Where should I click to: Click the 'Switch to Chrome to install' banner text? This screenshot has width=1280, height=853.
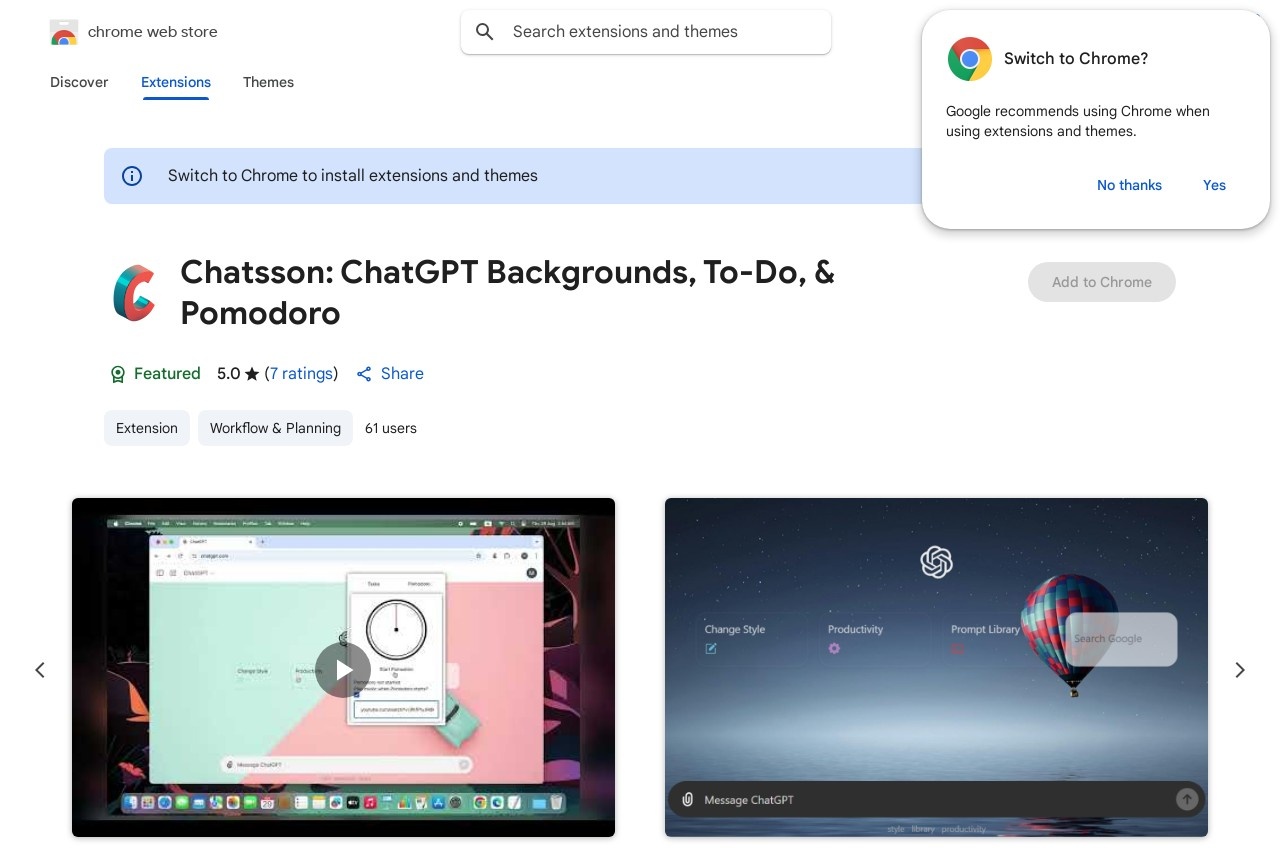tap(353, 176)
